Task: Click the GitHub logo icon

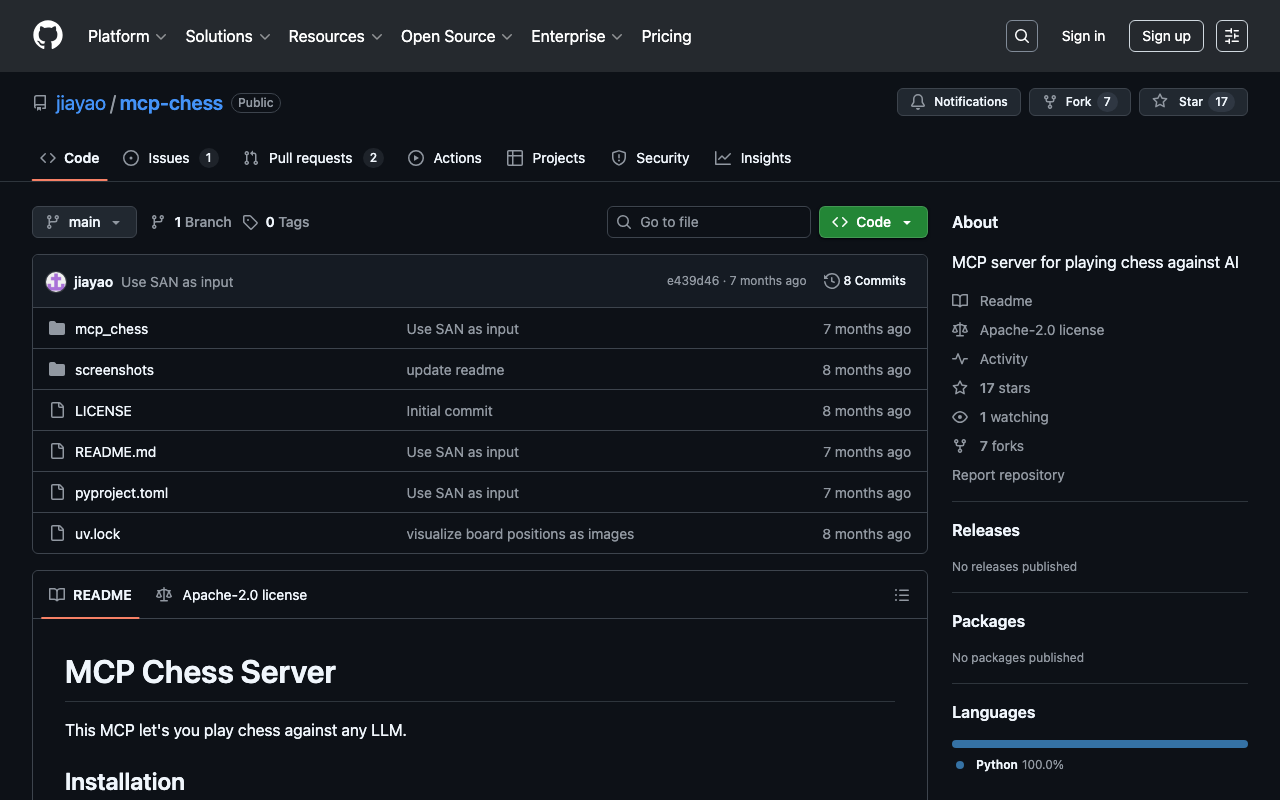Action: [x=48, y=36]
